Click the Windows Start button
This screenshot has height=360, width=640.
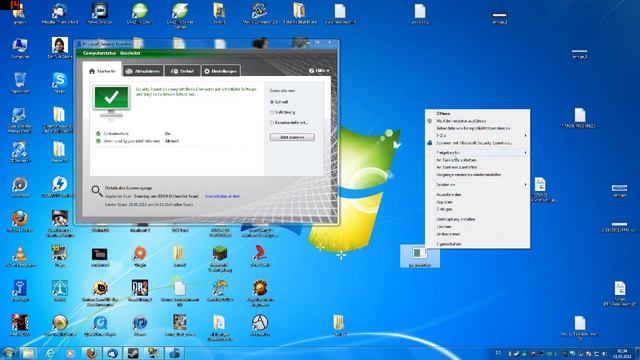(x=8, y=353)
